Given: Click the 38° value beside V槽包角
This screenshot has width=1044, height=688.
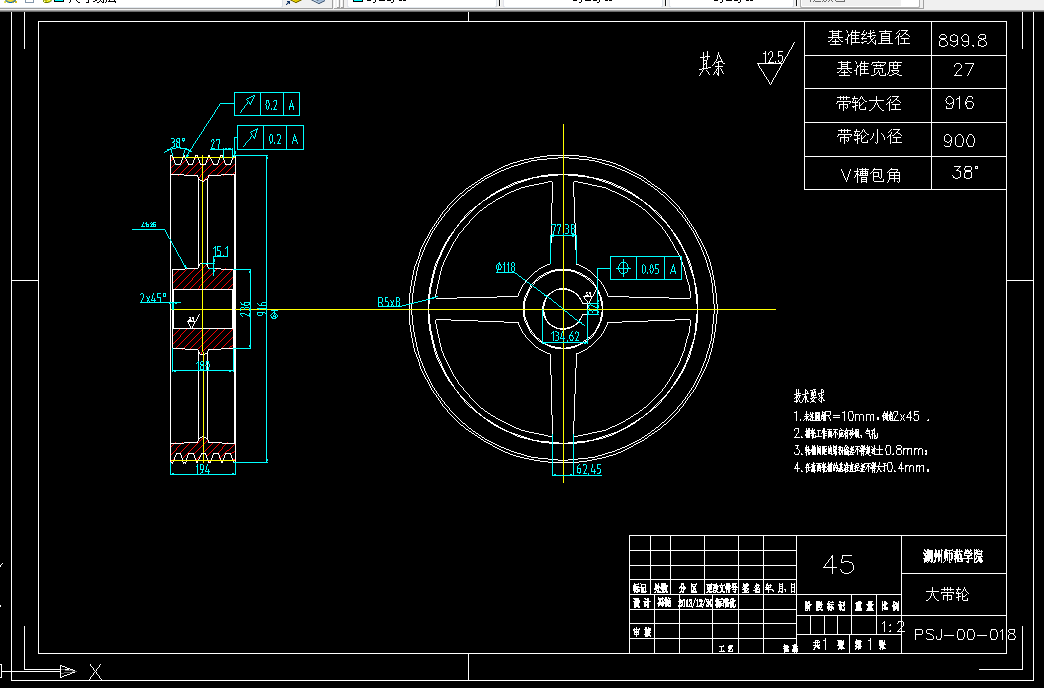Looking at the screenshot, I should coord(965,172).
